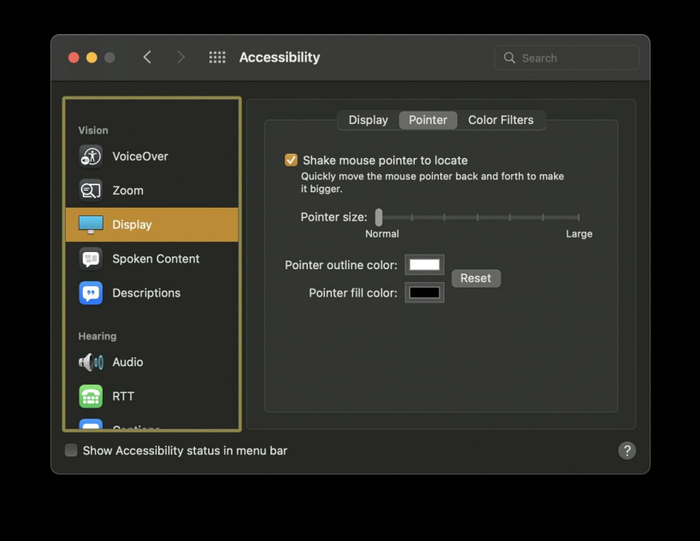This screenshot has height=541, width=700.
Task: Select the Descriptions icon
Action: pyautogui.click(x=91, y=293)
